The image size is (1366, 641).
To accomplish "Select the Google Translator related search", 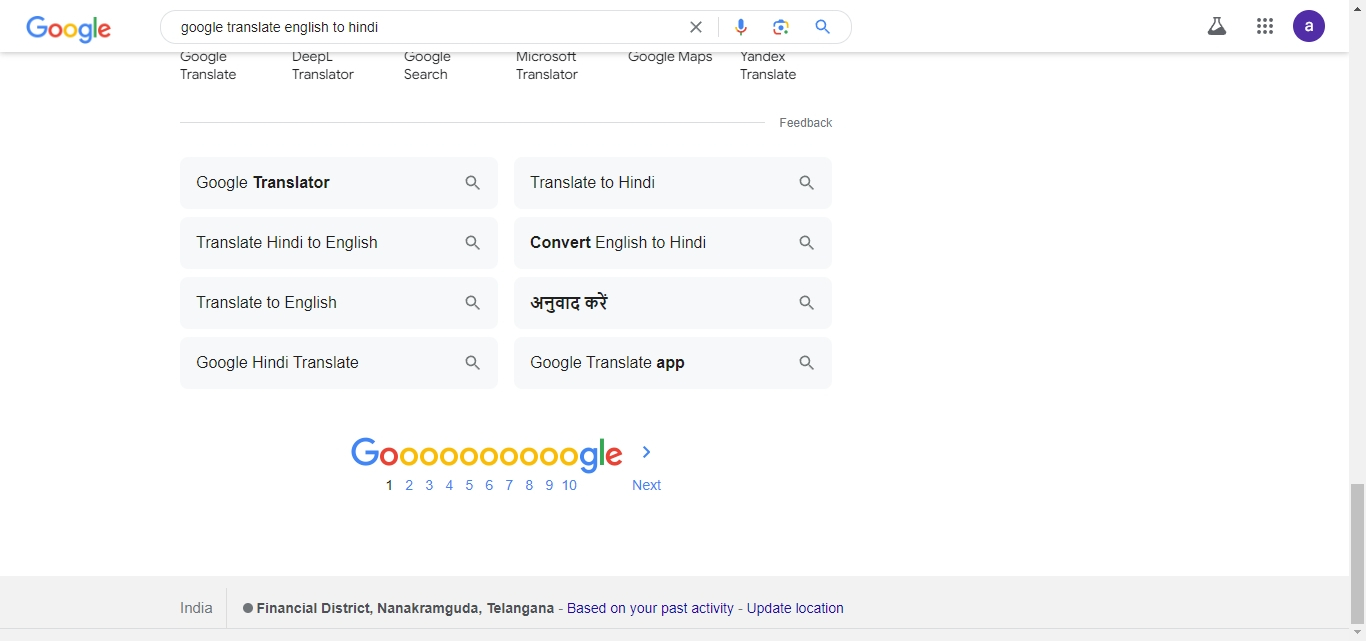I will tap(339, 183).
